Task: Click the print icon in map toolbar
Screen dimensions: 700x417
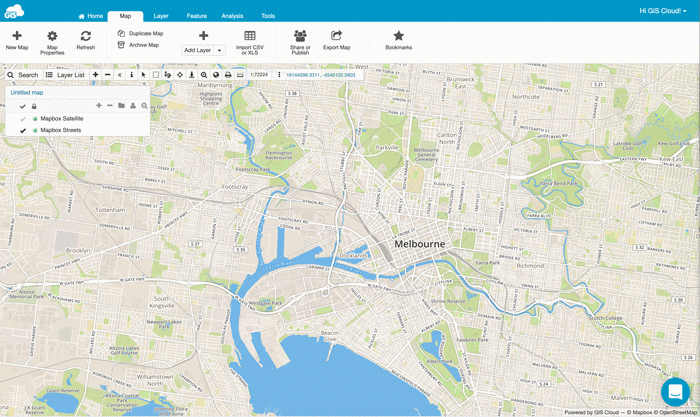Action: point(228,75)
